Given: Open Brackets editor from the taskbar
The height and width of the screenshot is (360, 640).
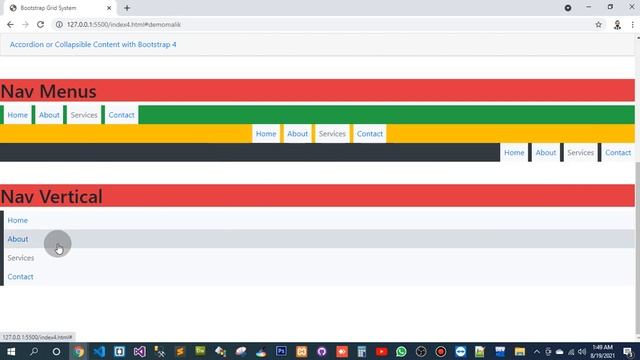Looking at the screenshot, I should point(119,351).
